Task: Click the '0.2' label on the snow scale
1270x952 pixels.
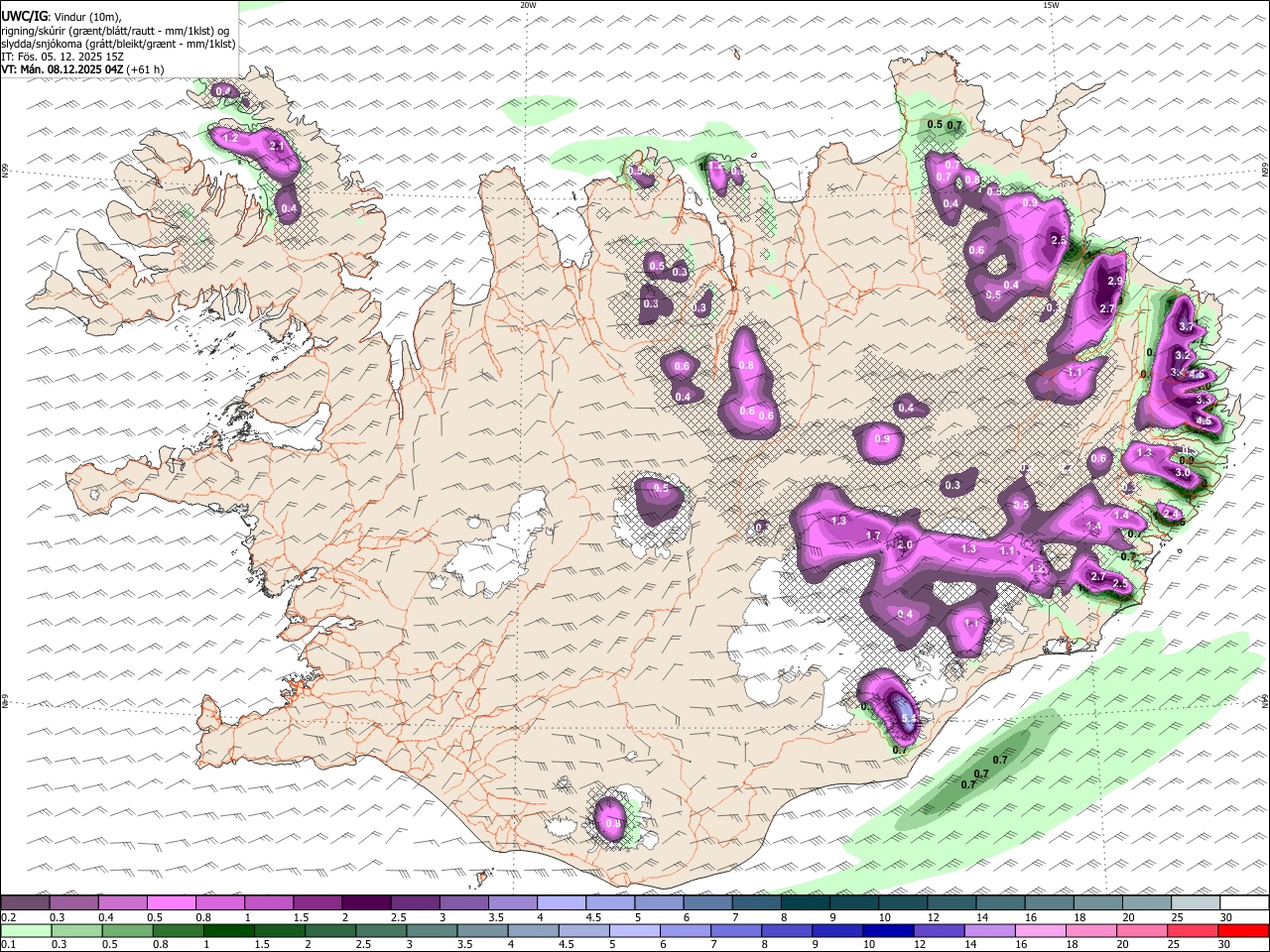Action: (x=8, y=917)
